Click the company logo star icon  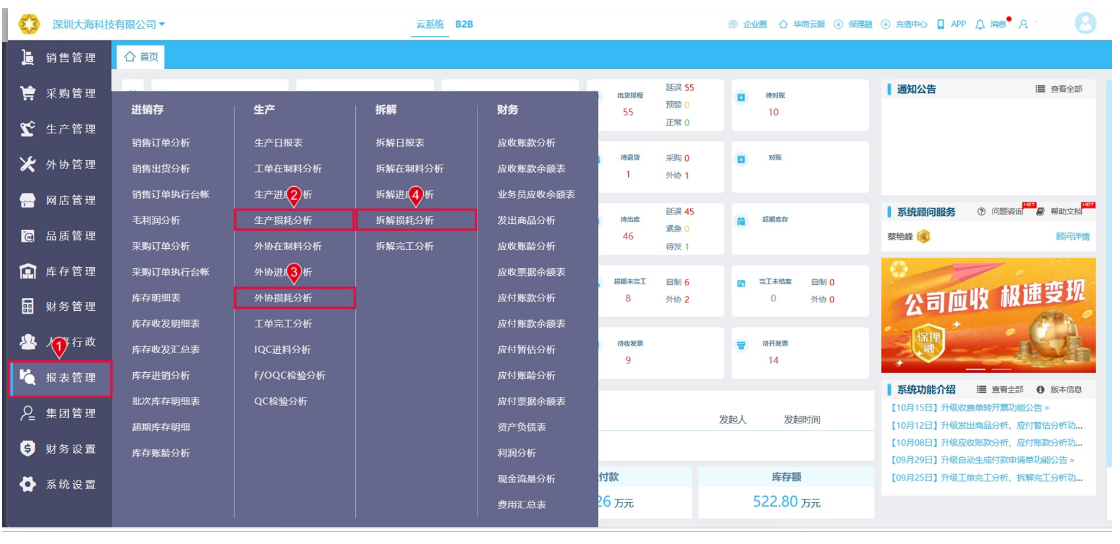coord(29,24)
